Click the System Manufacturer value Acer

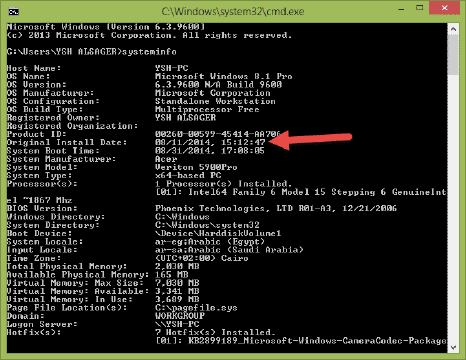(166, 159)
